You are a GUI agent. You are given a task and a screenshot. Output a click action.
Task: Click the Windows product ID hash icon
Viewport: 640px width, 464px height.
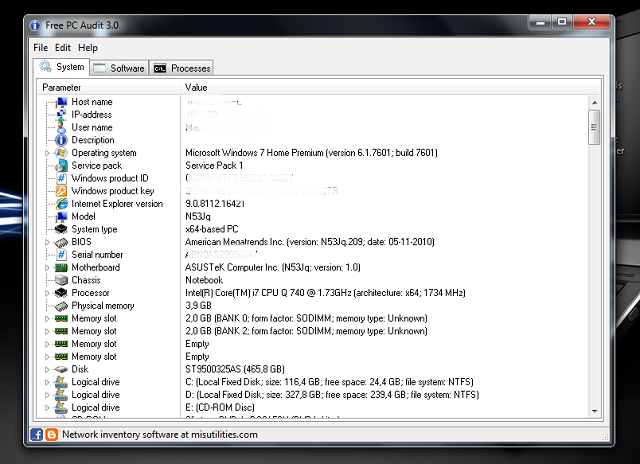[x=61, y=178]
